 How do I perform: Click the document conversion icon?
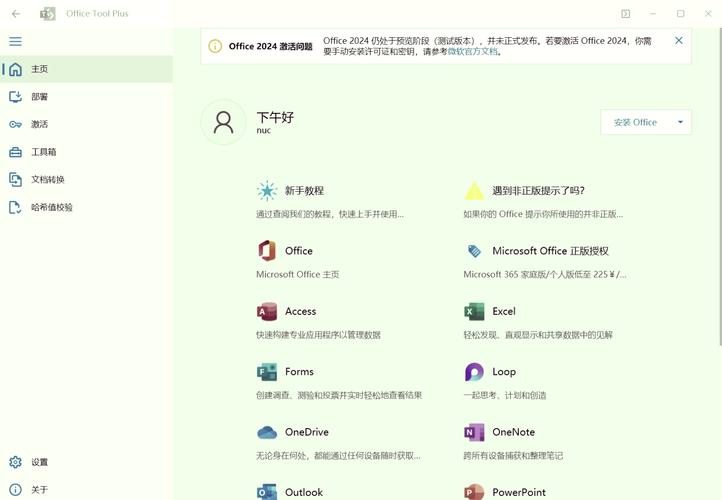(15, 180)
